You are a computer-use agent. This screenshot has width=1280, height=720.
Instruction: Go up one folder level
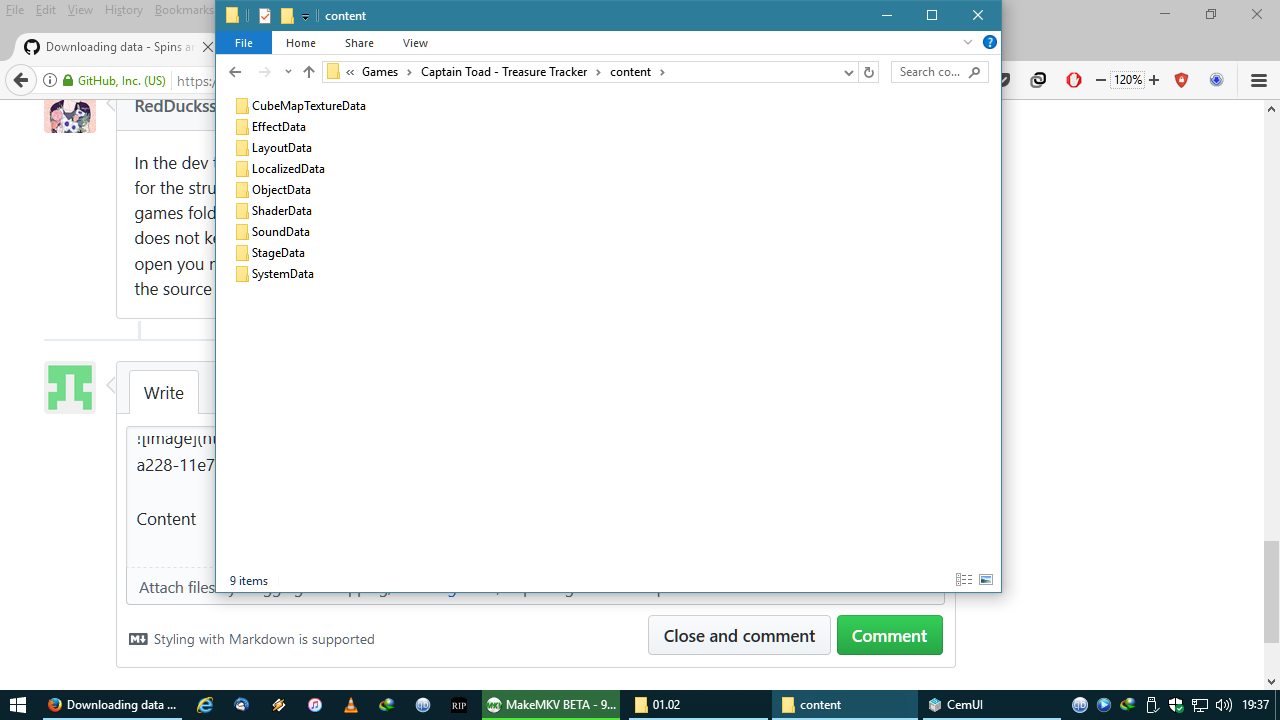(x=309, y=72)
